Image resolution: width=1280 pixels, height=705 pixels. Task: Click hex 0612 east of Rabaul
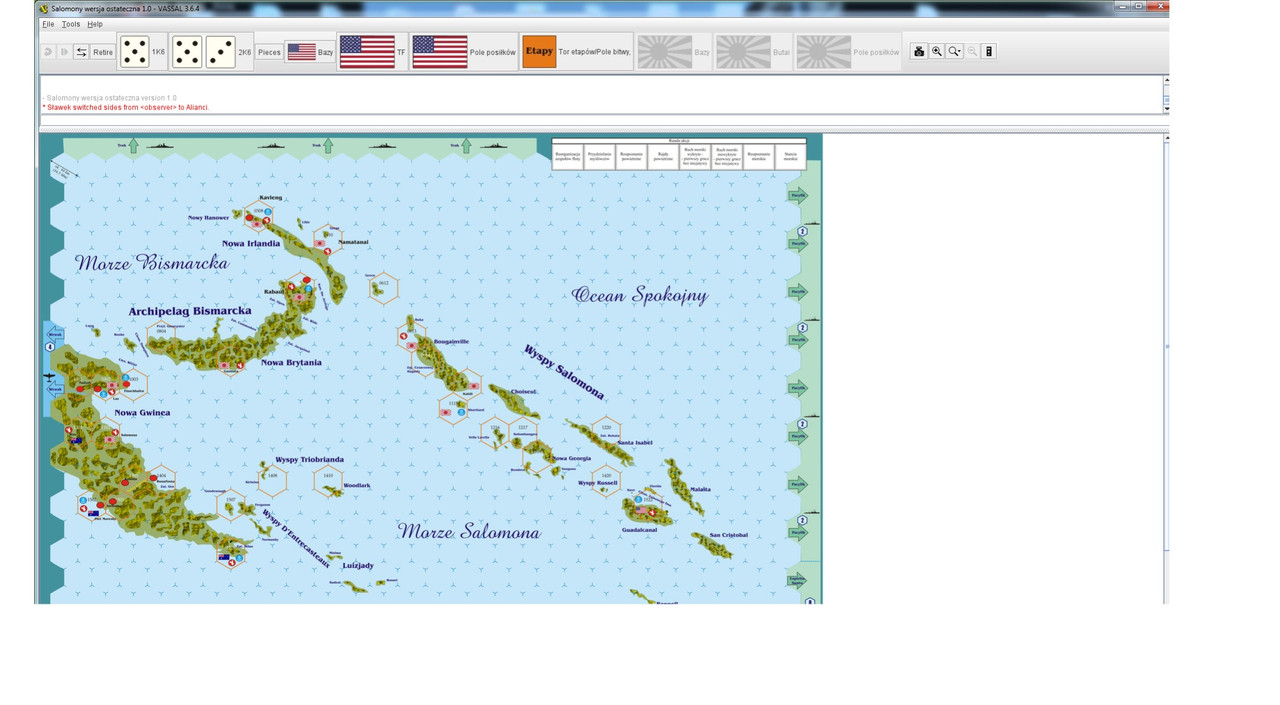384,288
